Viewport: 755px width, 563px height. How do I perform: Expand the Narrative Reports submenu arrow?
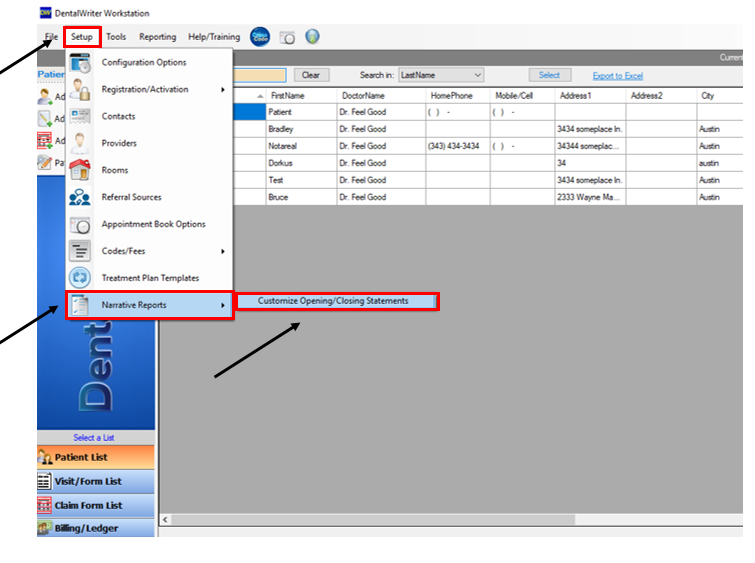pyautogui.click(x=223, y=305)
